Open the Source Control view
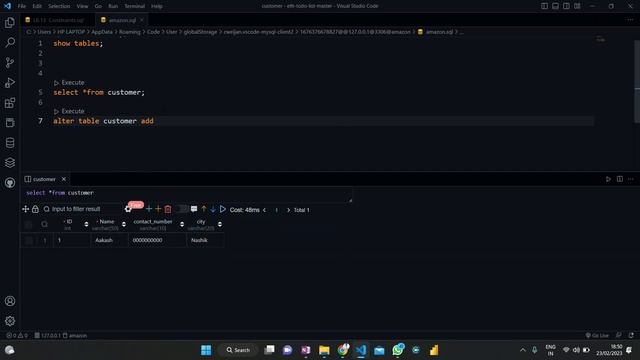640x360 pixels. coord(10,62)
